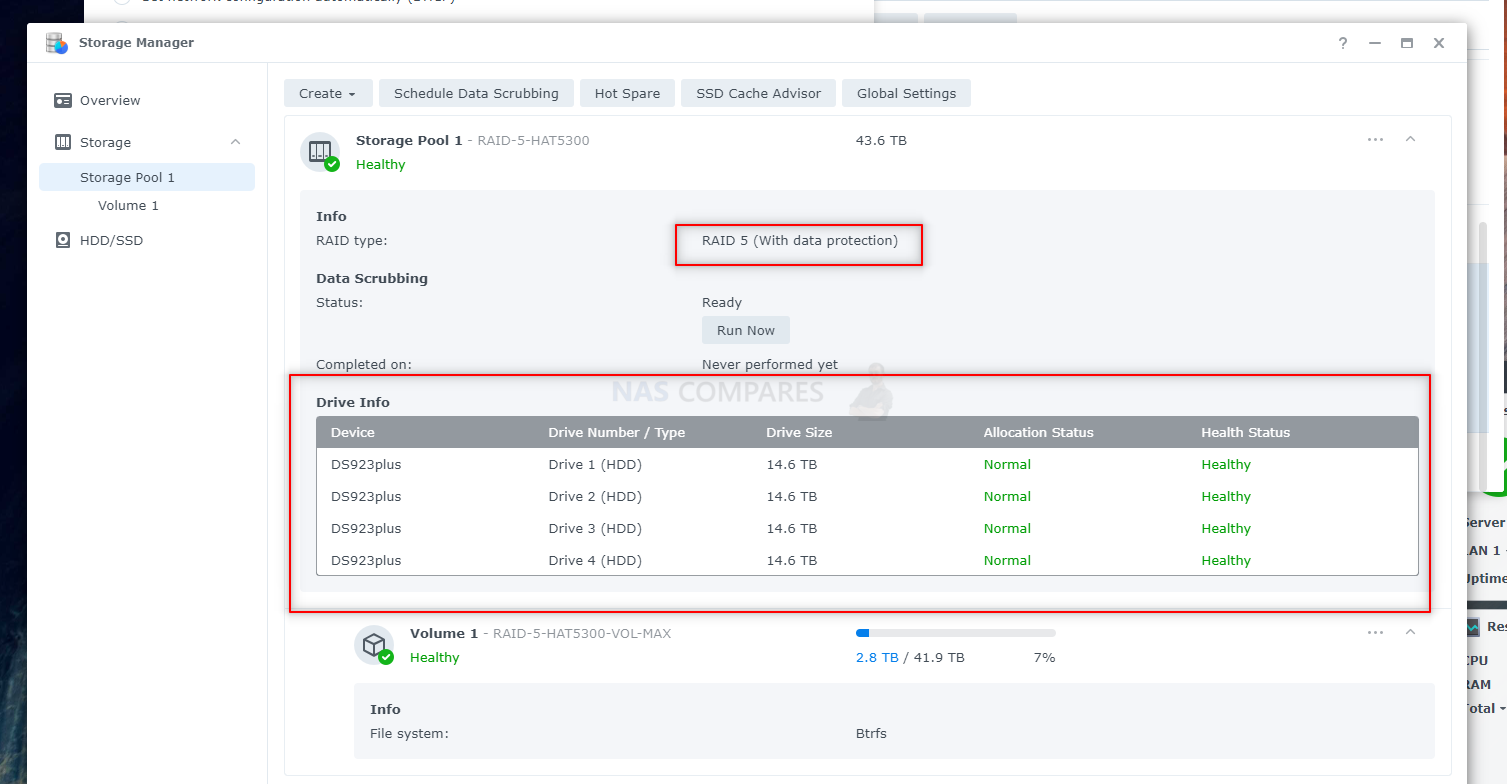Click the Storage Manager app icon in title bar
This screenshot has height=784, width=1507.
[x=57, y=43]
